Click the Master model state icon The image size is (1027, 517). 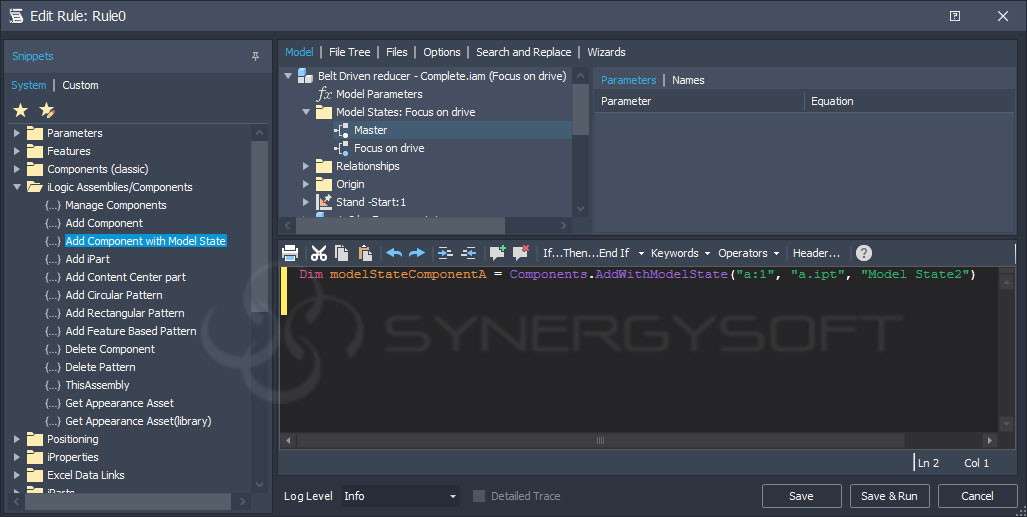(341, 130)
